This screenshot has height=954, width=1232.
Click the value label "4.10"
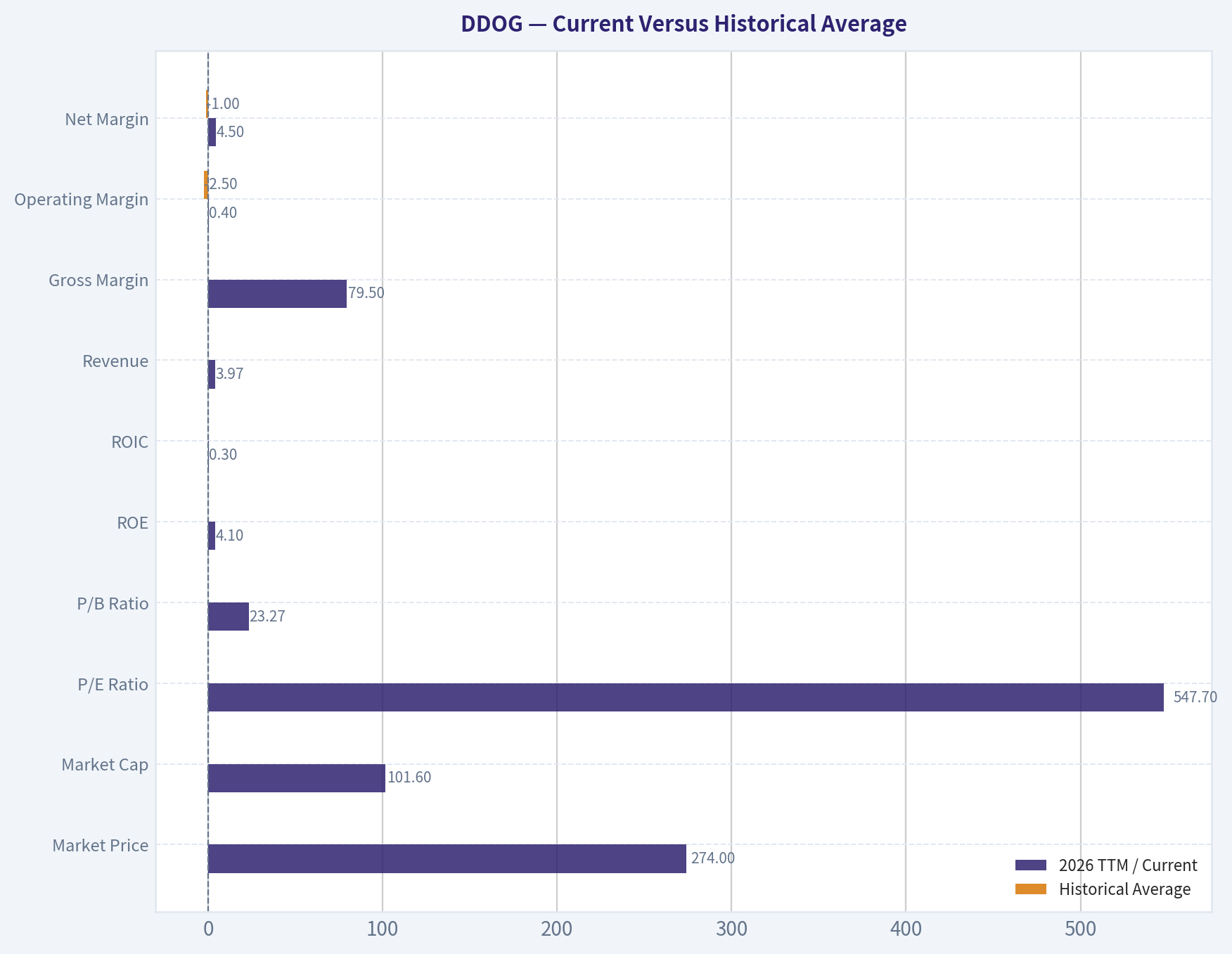tap(230, 536)
